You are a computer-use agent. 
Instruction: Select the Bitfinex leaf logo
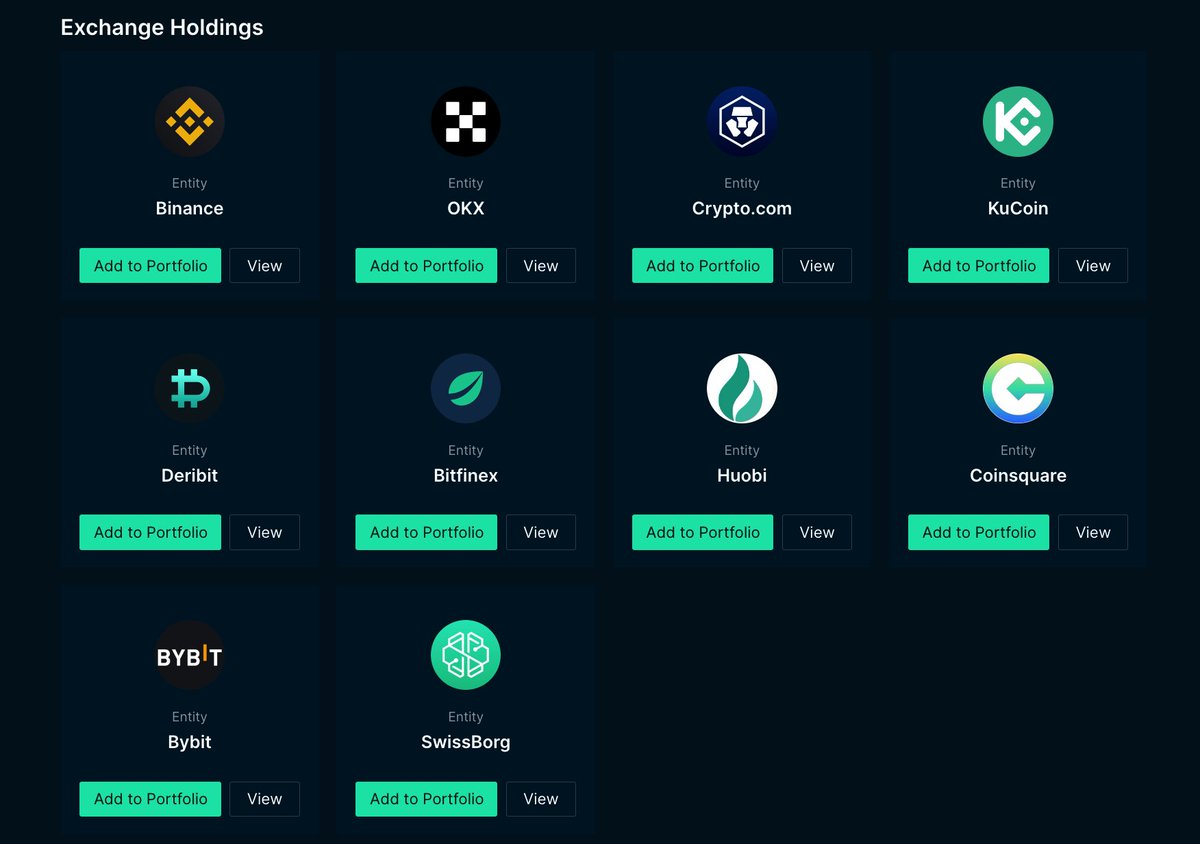466,388
